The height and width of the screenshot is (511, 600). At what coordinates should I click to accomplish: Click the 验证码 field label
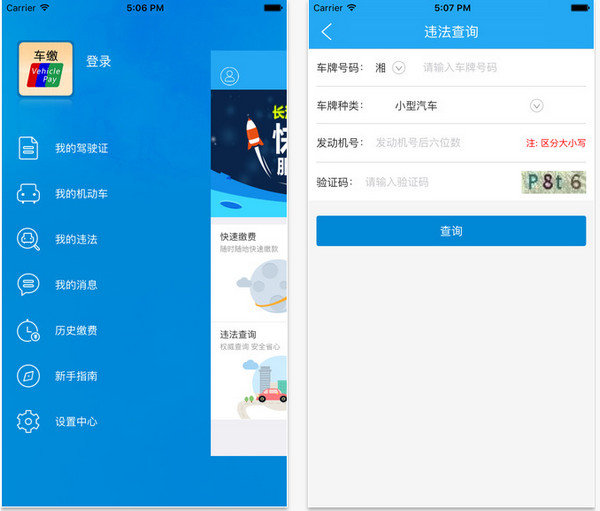[334, 182]
